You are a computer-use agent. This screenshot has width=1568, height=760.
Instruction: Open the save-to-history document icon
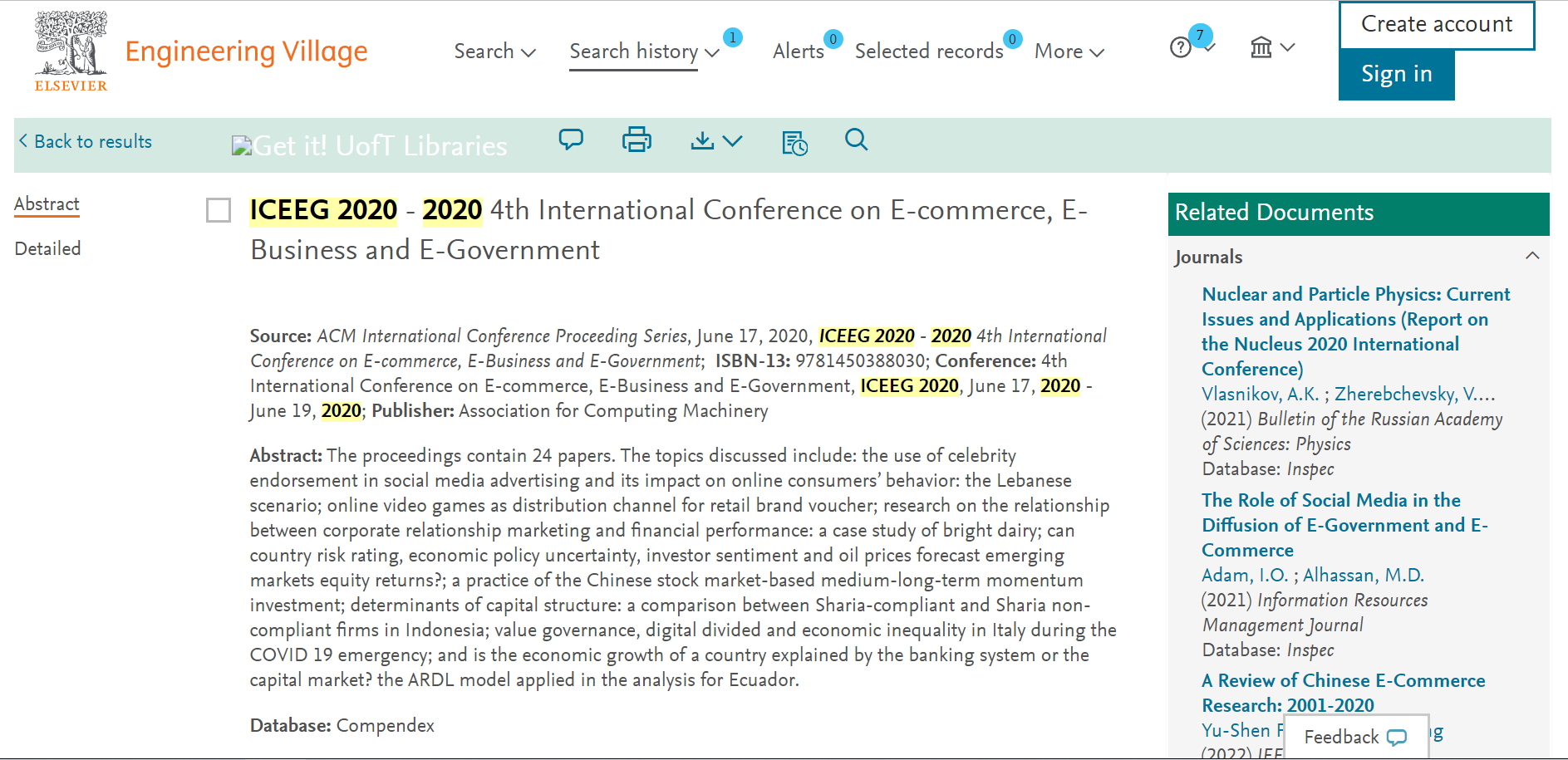[x=794, y=143]
